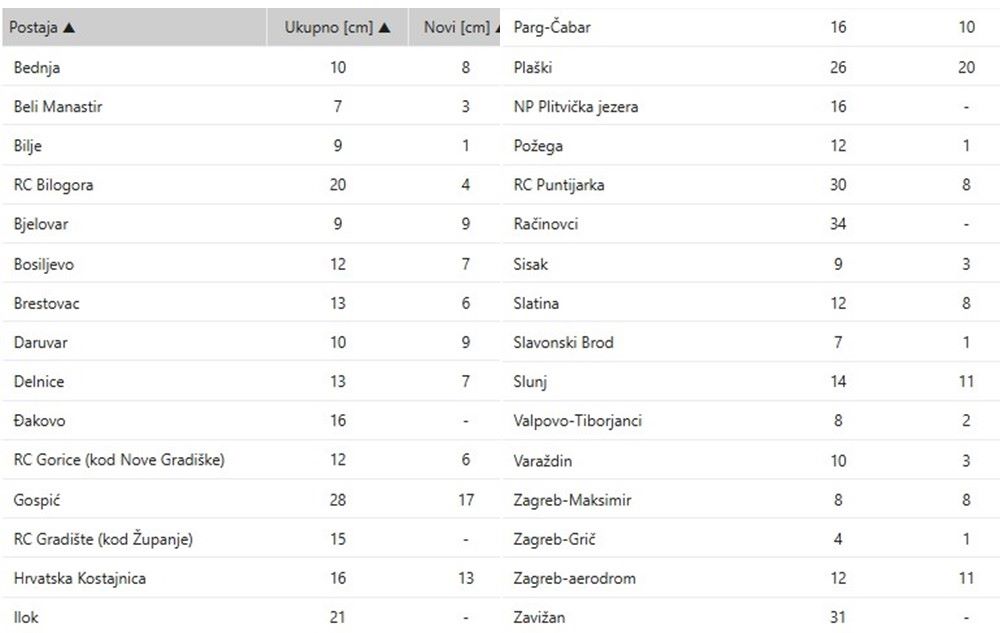Image resolution: width=1000 pixels, height=633 pixels.
Task: Click the Parg-Čabar station name
Action: pos(551,28)
